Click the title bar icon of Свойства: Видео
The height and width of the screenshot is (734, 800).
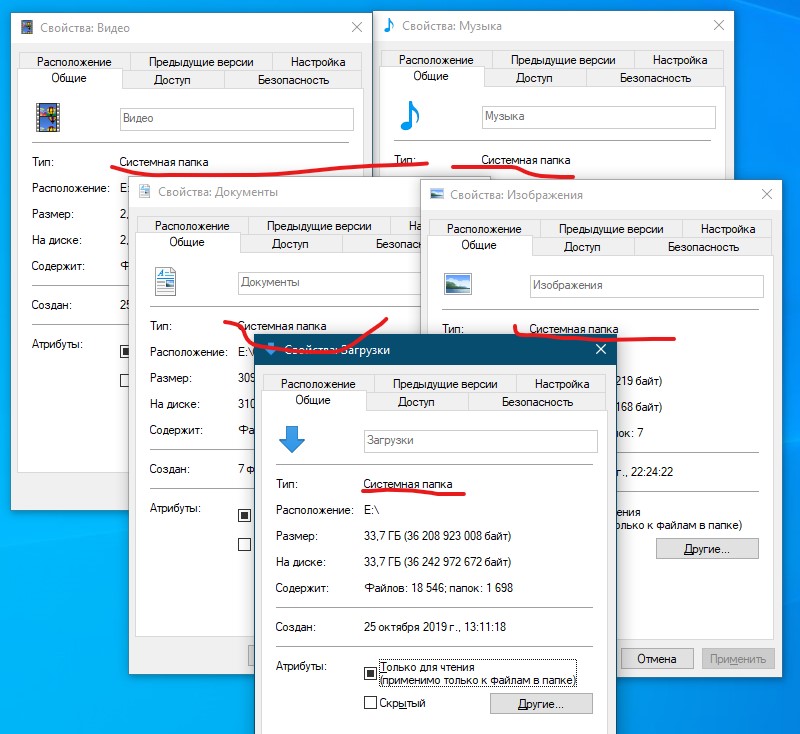27,27
